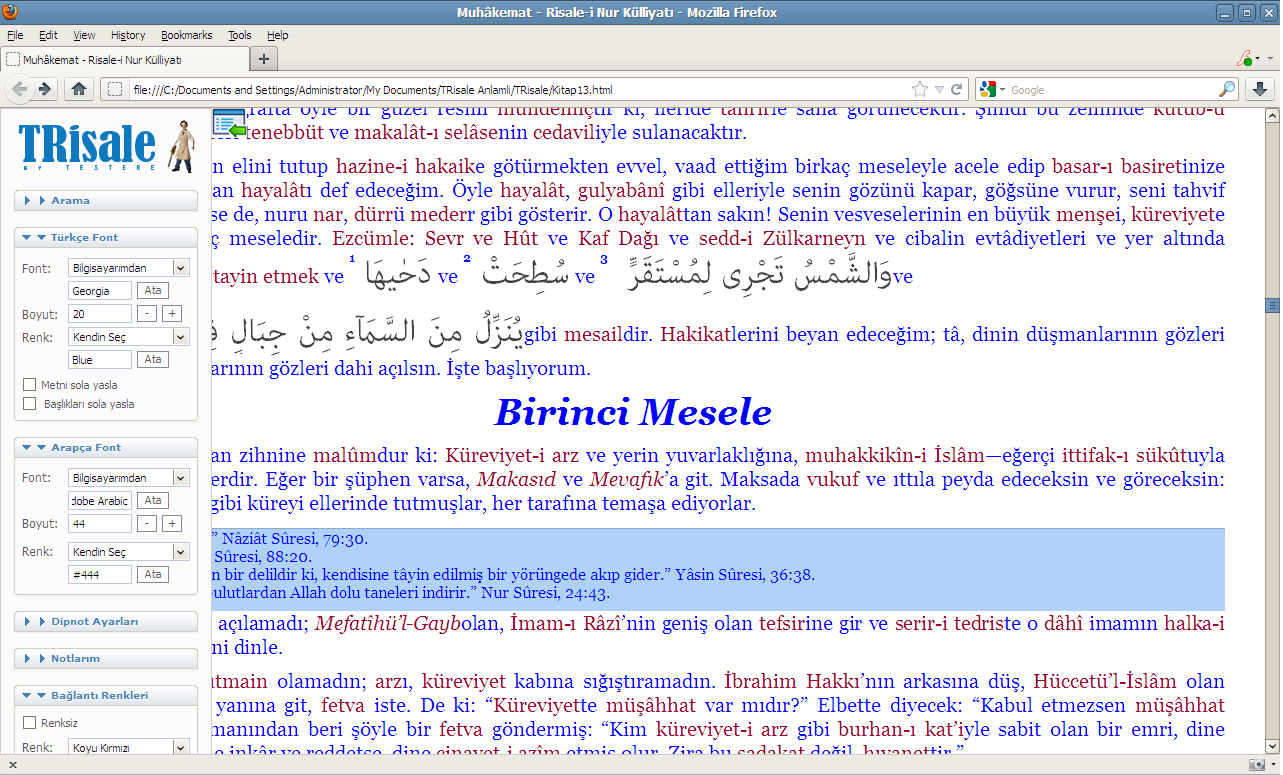This screenshot has width=1283, height=775.
Task: Enable Başlıkları sola yasla checkbox
Action: coord(29,404)
